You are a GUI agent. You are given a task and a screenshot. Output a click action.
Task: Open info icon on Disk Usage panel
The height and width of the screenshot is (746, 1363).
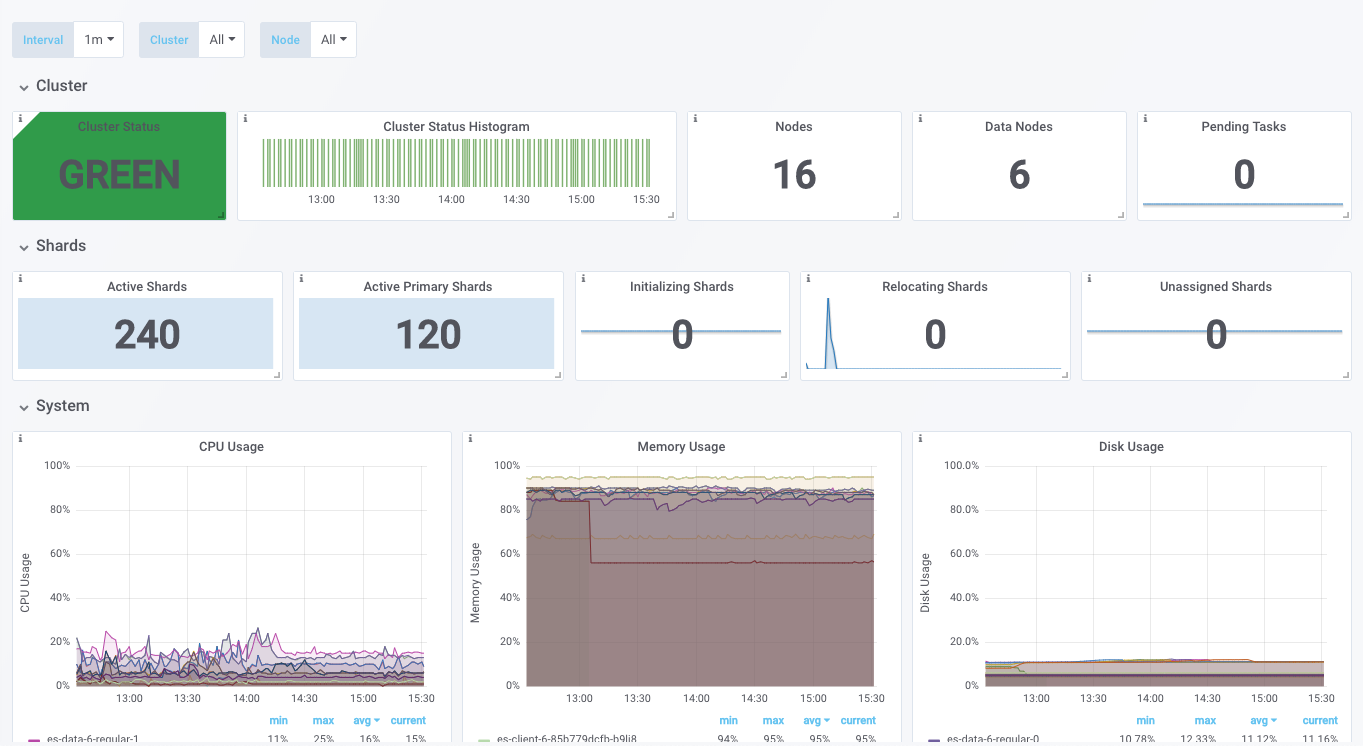(920, 438)
